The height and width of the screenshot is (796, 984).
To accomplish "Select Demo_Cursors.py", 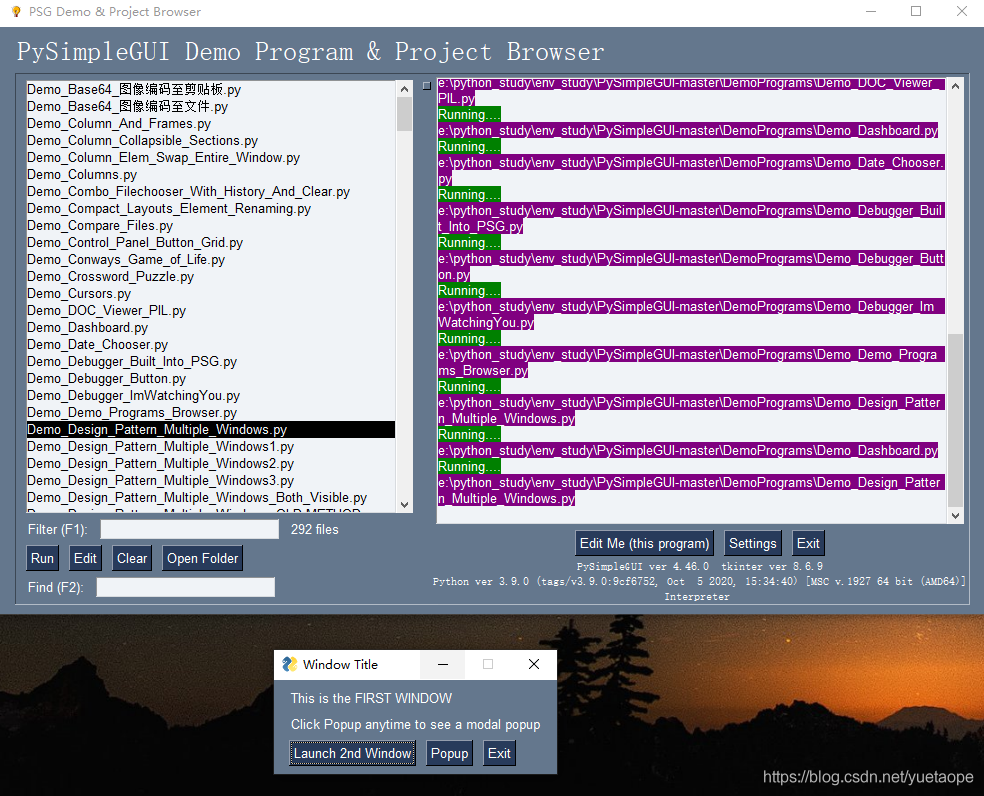I will pos(211,293).
